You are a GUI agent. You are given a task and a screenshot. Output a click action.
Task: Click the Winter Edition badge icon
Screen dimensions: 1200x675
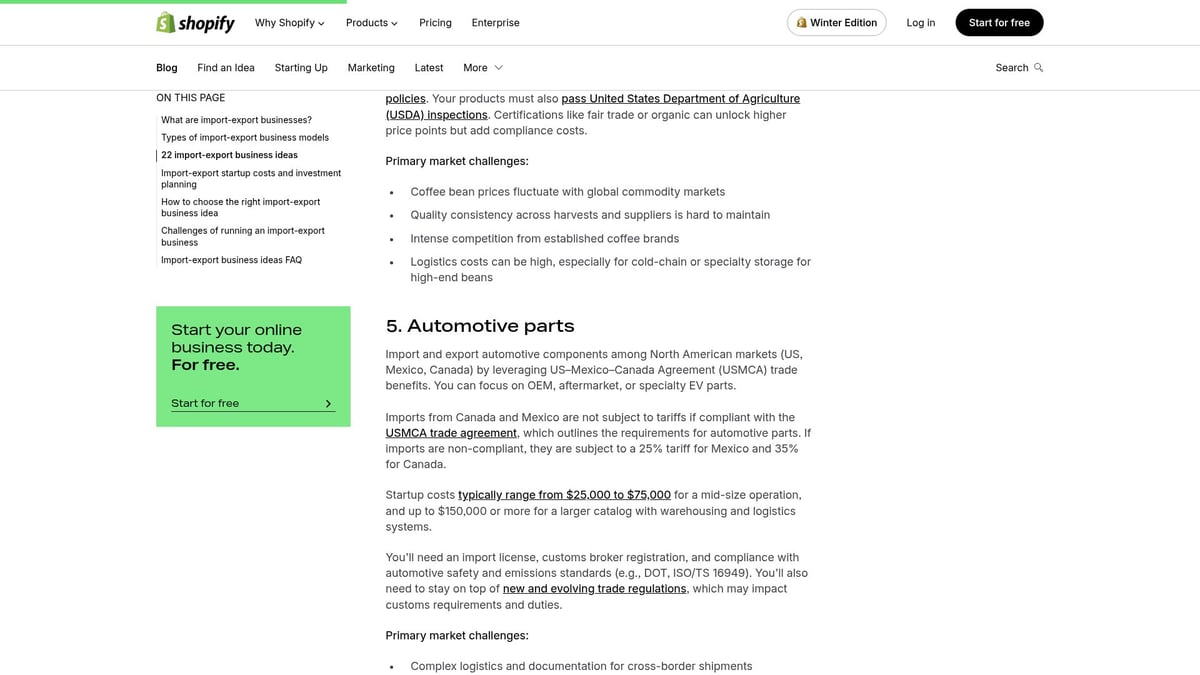click(x=800, y=21)
